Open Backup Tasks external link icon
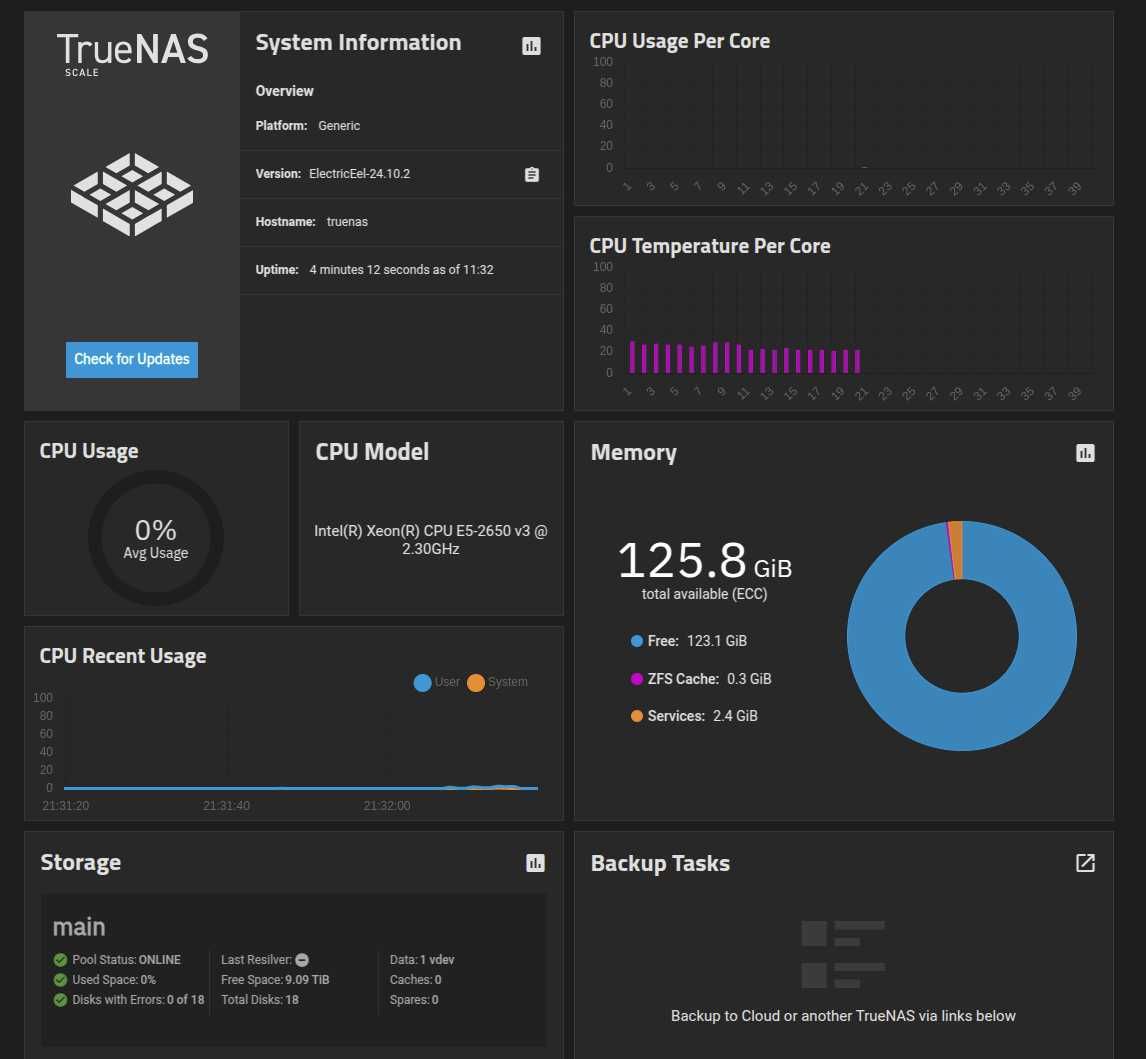Screen dimensions: 1146x1059 [x=1085, y=863]
